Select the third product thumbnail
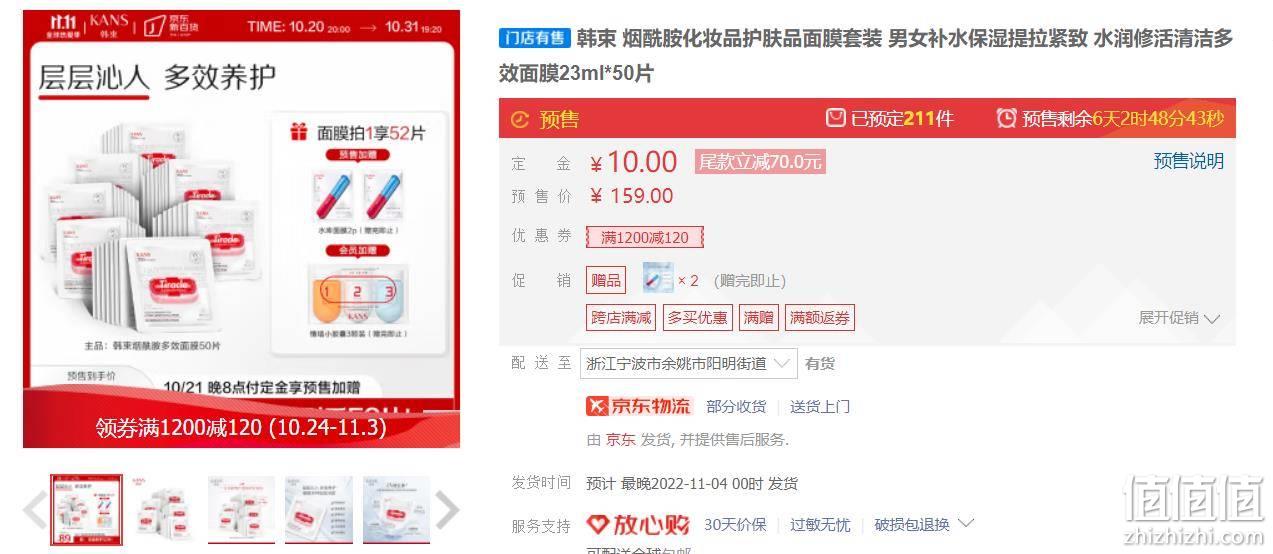1273x554 pixels. (241, 510)
